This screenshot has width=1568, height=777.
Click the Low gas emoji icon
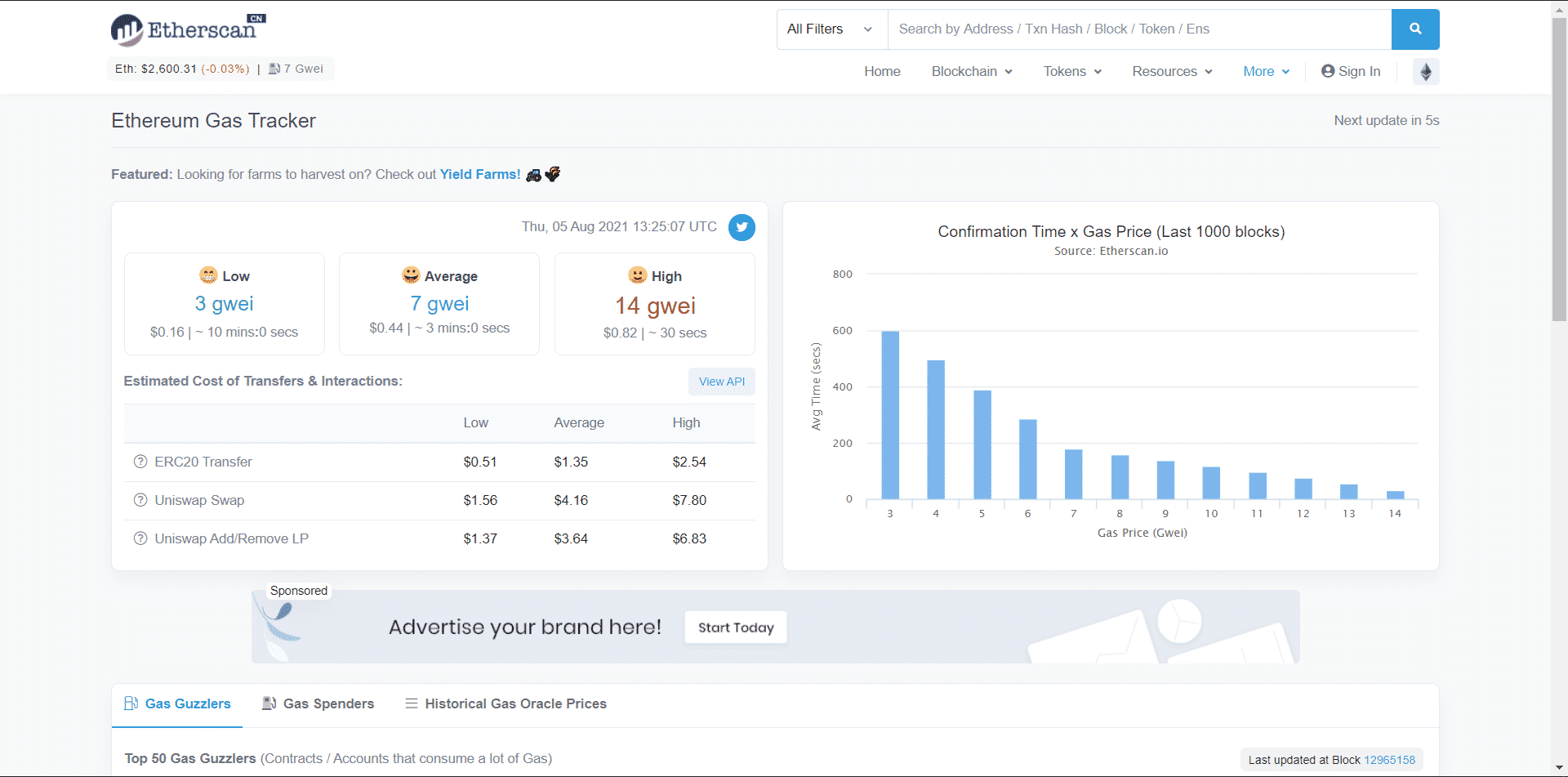click(208, 275)
